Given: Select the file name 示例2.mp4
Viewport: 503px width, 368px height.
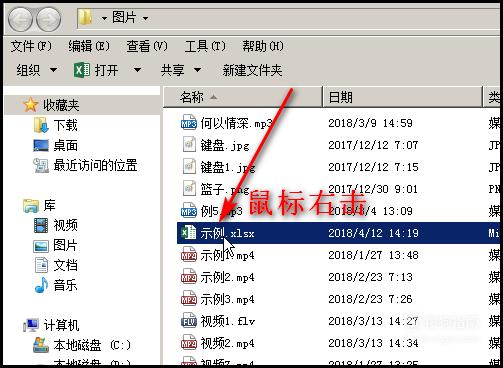Looking at the screenshot, I should 227,277.
